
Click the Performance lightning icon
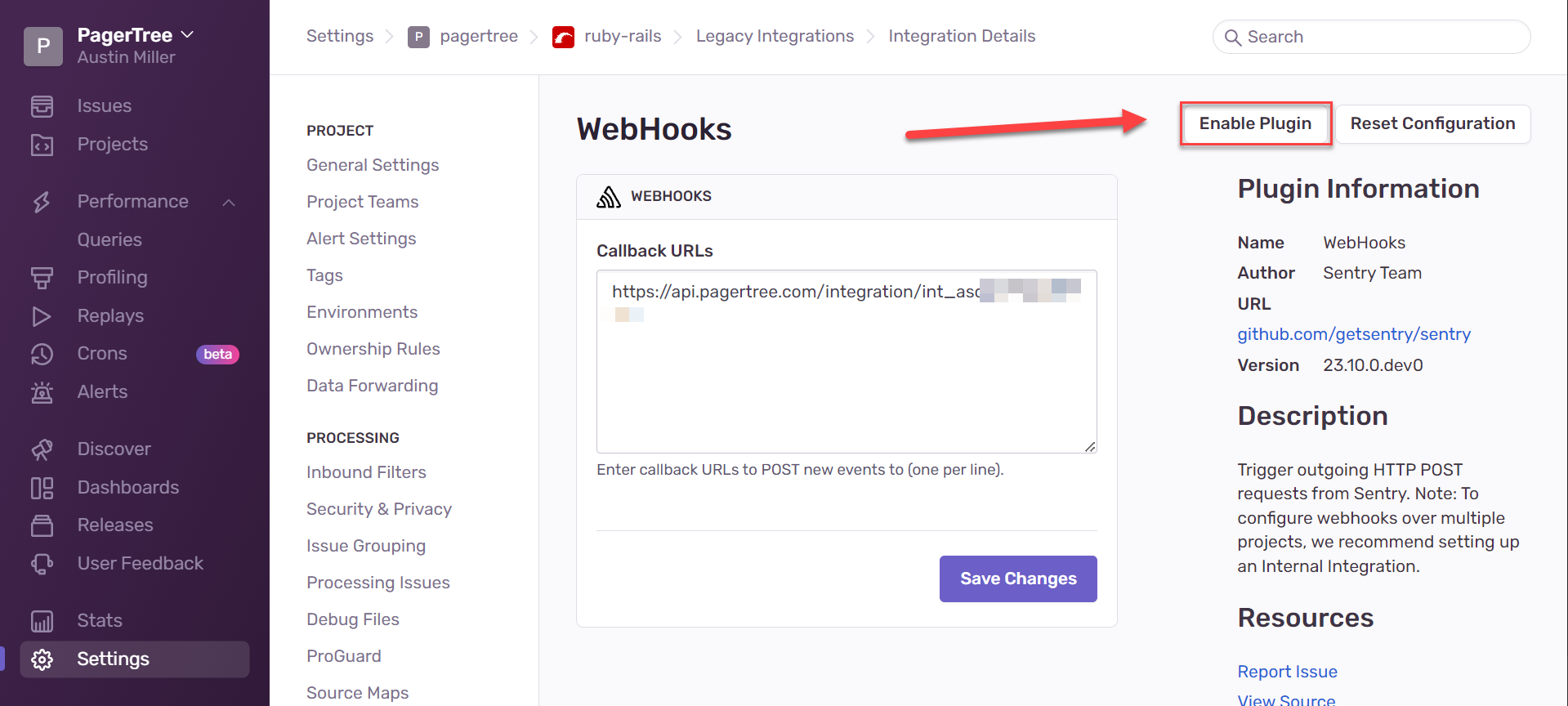(42, 202)
